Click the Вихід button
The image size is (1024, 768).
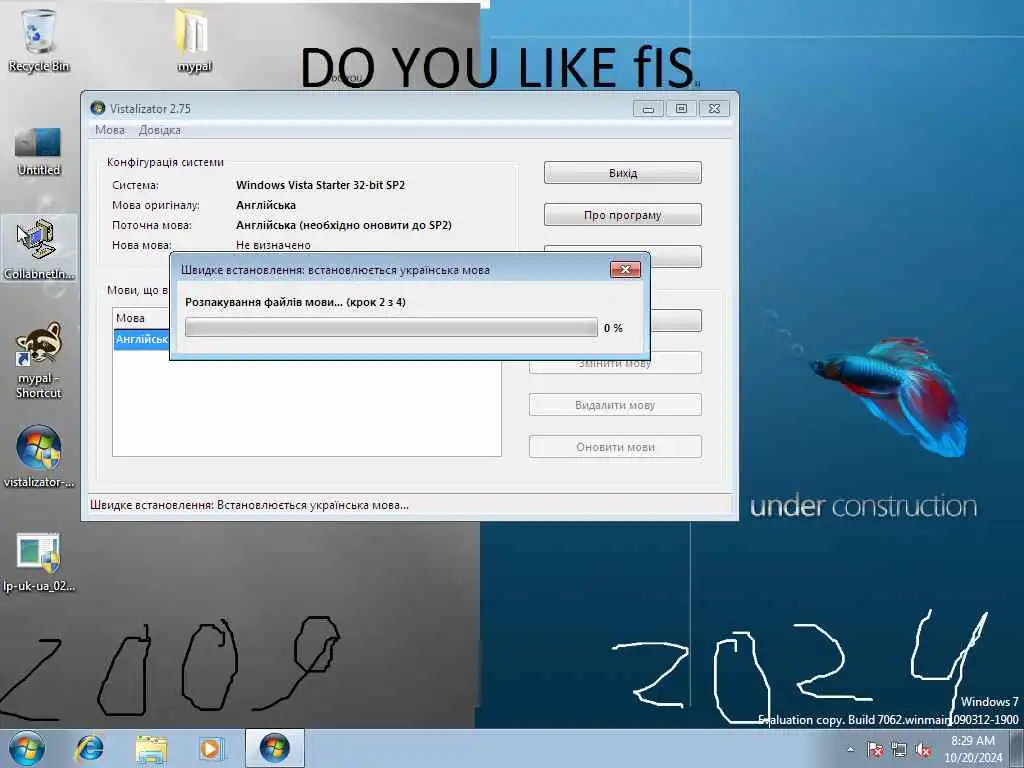pyautogui.click(x=622, y=173)
